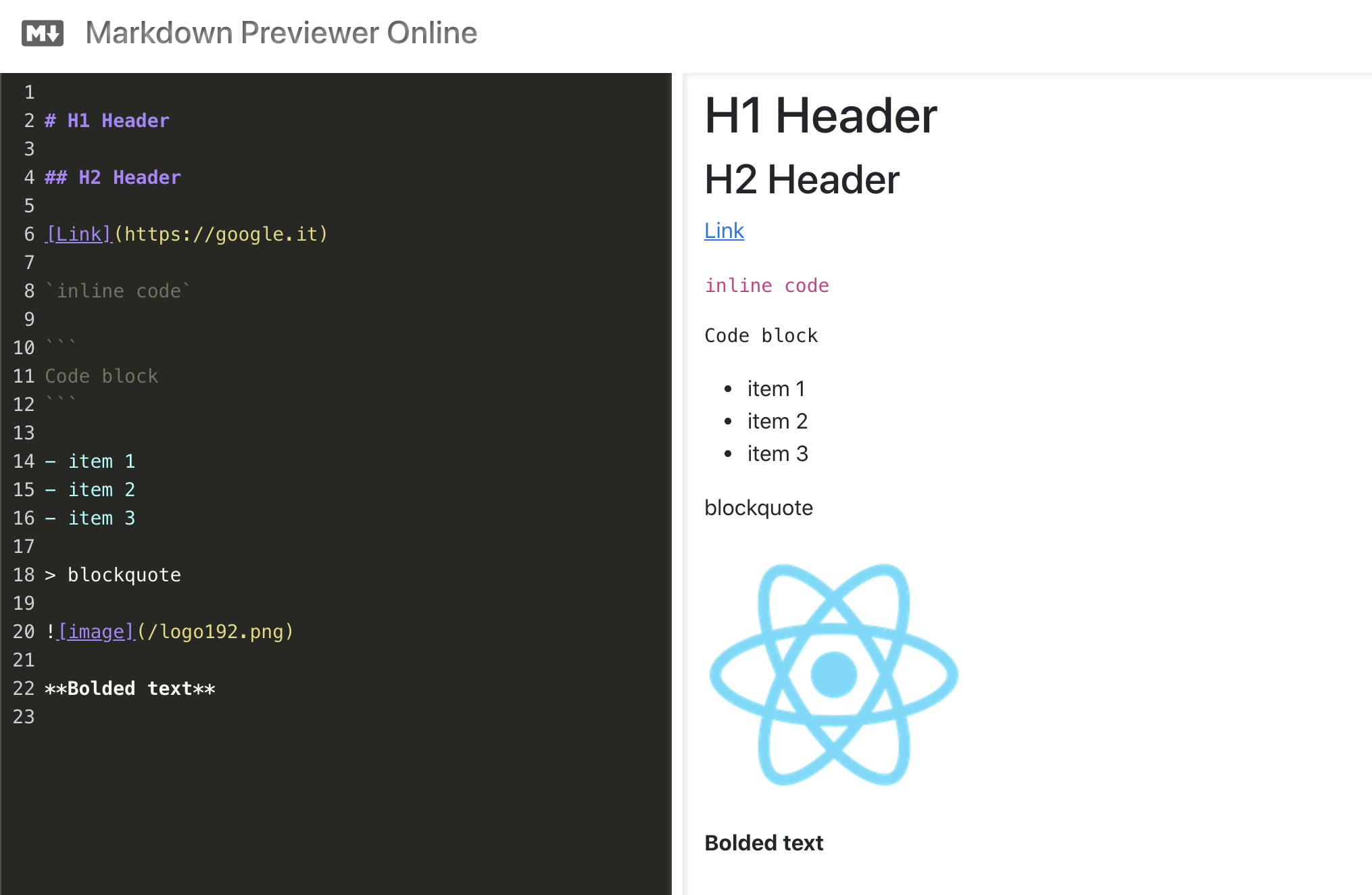Click the H1 Header in preview
The height and width of the screenshot is (895, 1372).
click(x=820, y=116)
